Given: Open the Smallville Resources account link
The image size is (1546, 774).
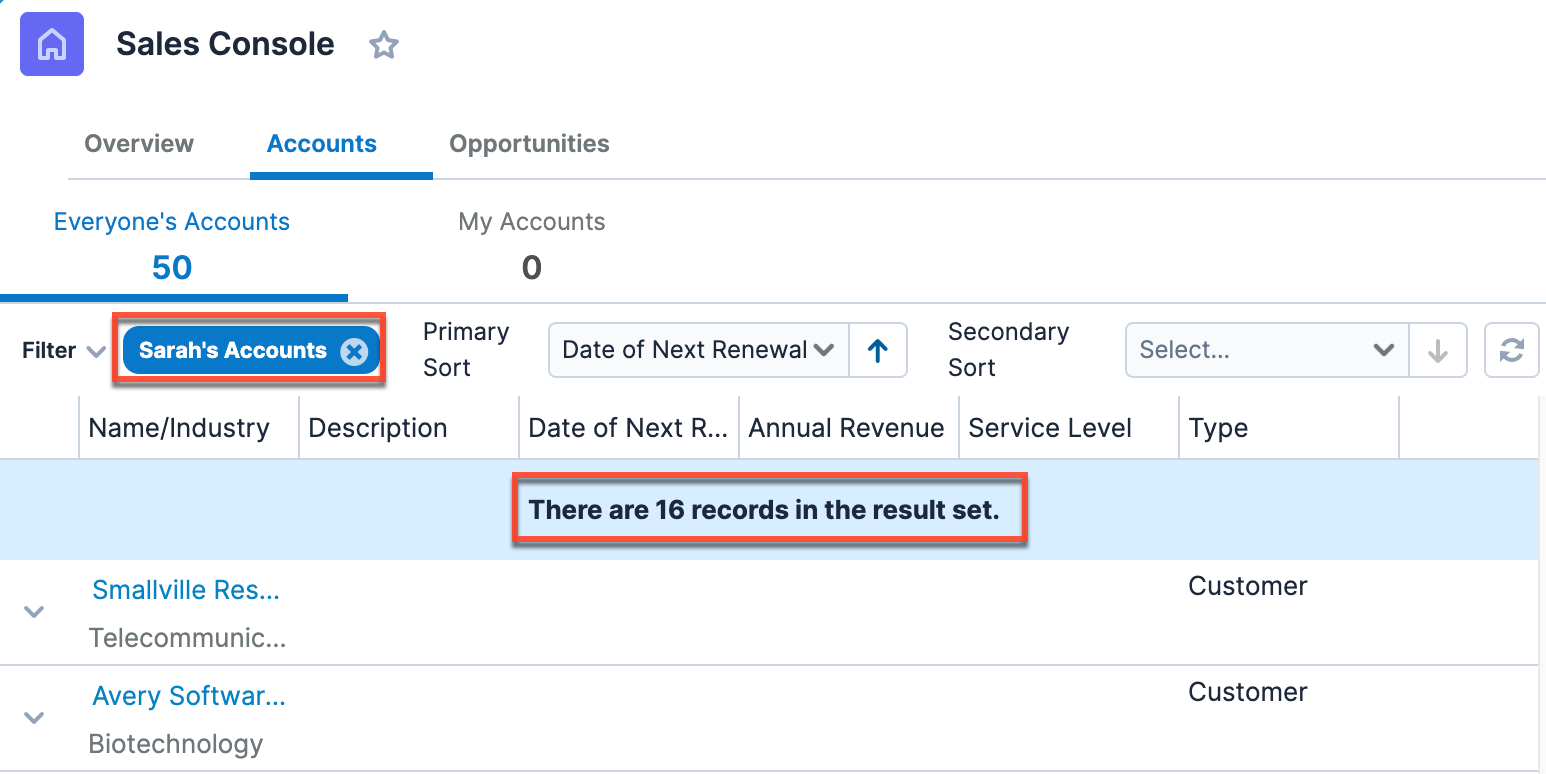Looking at the screenshot, I should 186,590.
